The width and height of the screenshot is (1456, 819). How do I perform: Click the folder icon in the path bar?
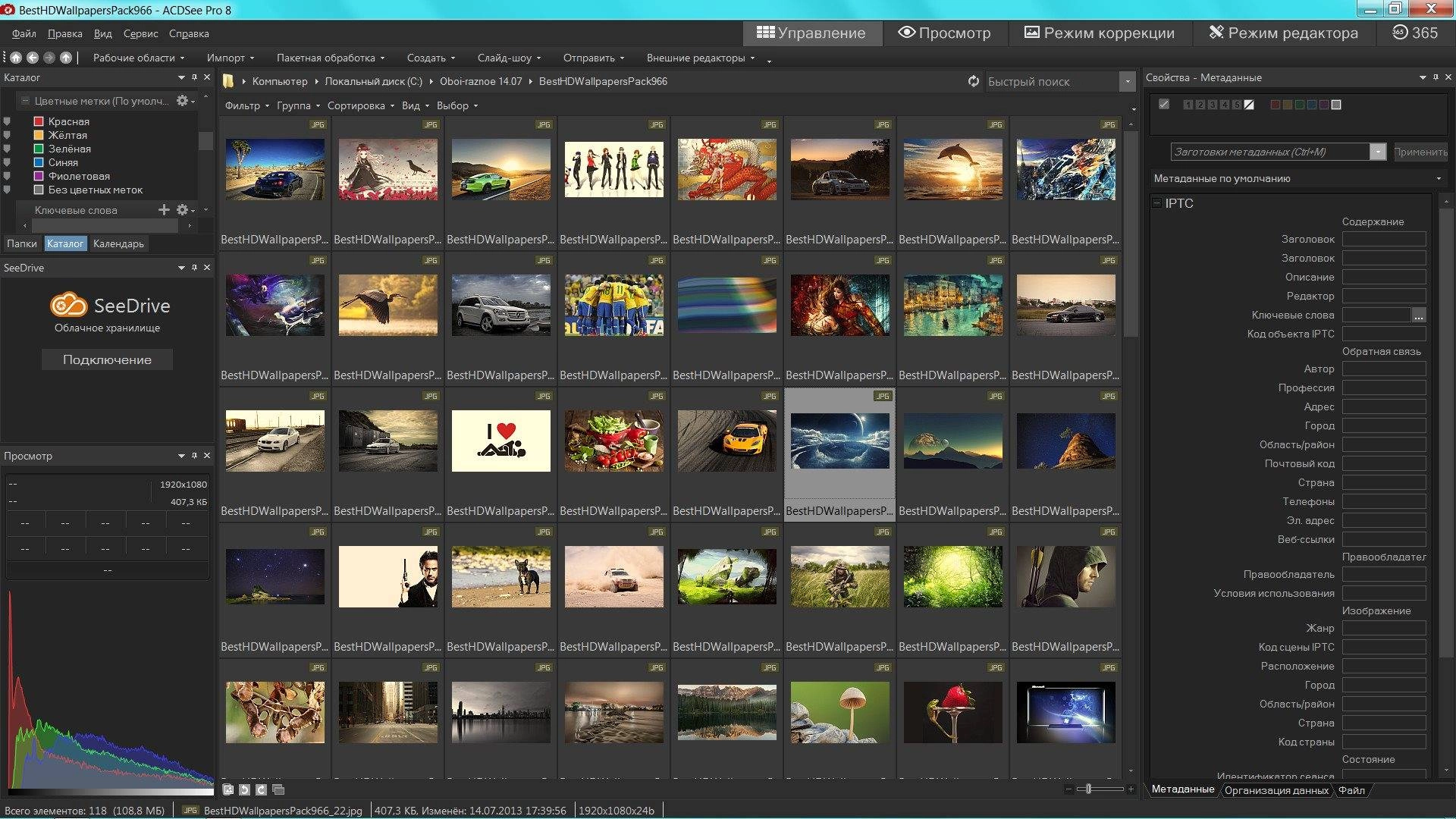[227, 81]
